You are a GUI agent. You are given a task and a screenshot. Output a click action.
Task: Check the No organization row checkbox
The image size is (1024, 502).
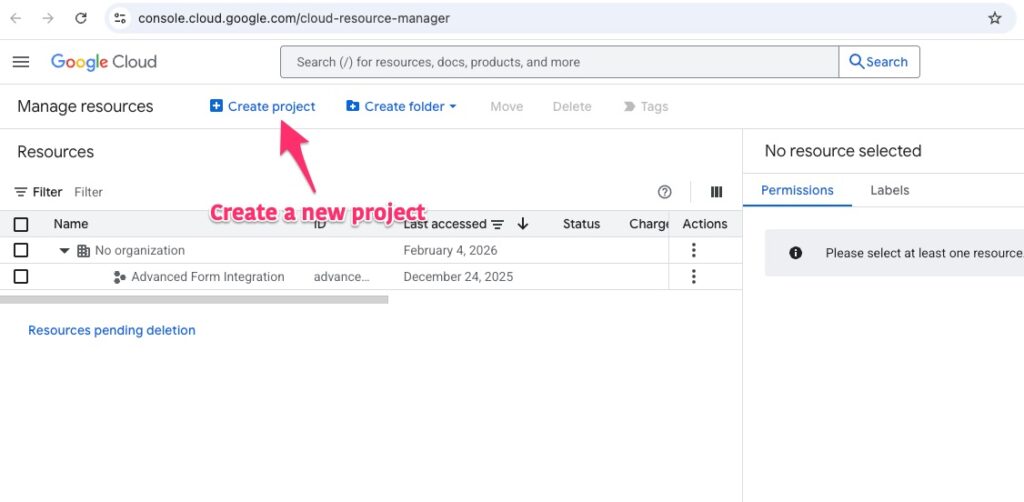pyautogui.click(x=21, y=250)
